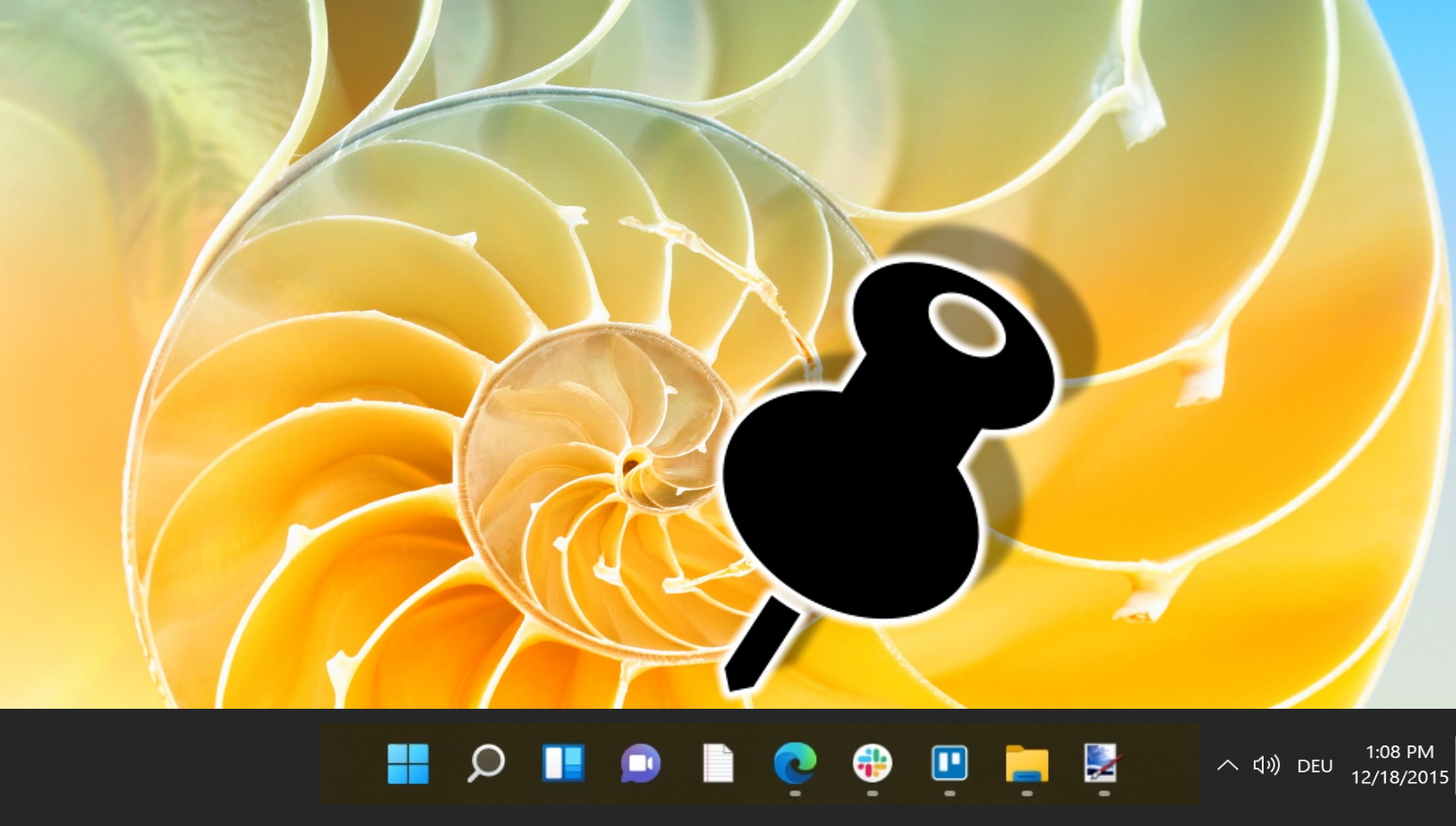Change DEU input language
Screen dimensions: 1456x826
pos(1315,766)
